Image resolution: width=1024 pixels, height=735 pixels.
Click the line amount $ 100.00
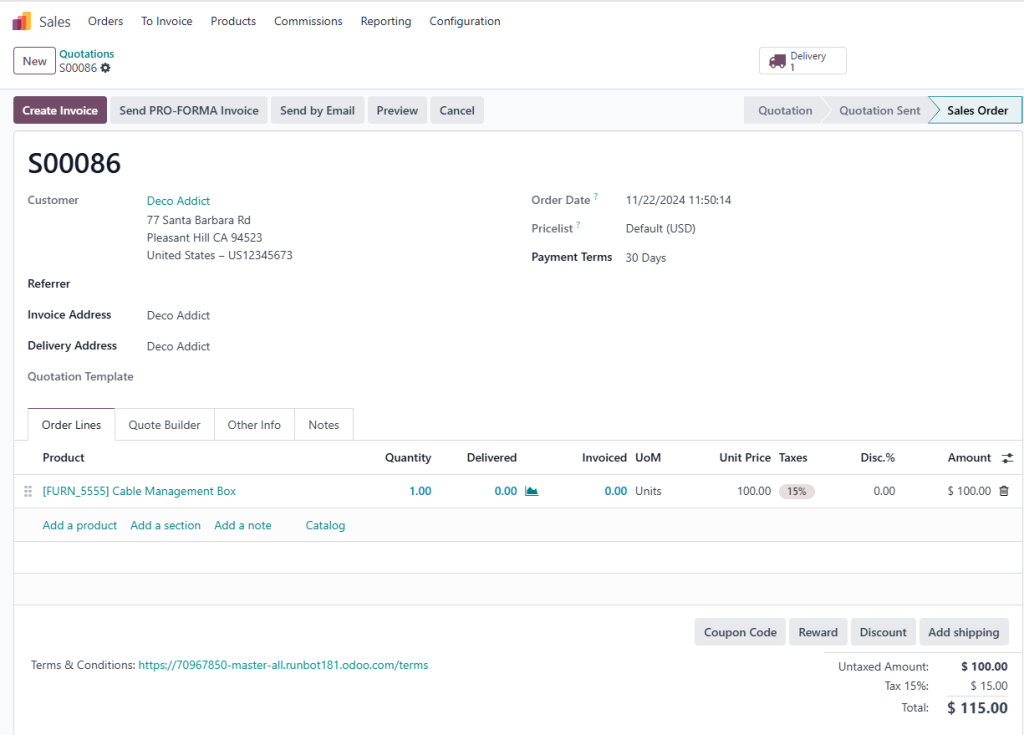969,491
